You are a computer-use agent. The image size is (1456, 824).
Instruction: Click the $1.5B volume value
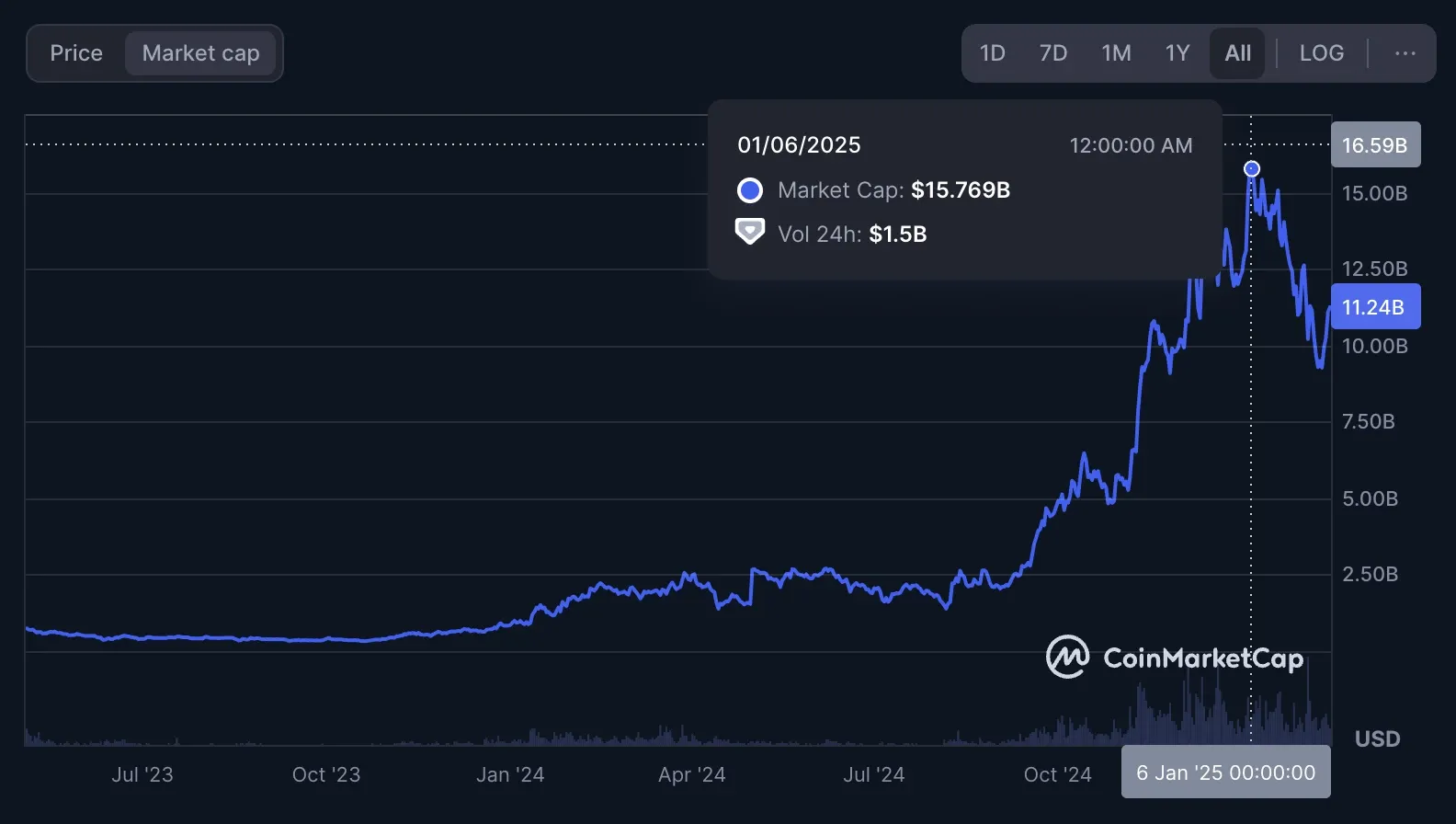898,234
